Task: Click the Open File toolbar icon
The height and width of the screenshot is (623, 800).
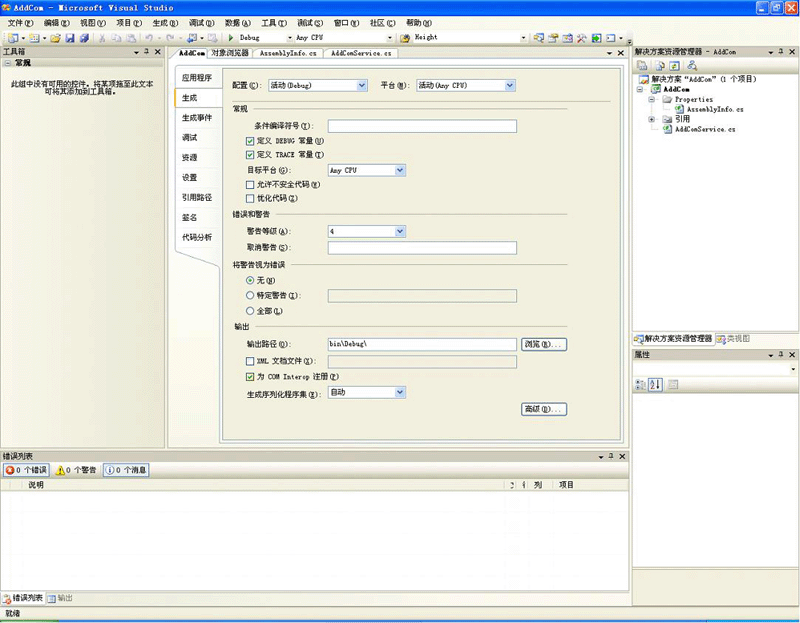Action: [x=56, y=38]
